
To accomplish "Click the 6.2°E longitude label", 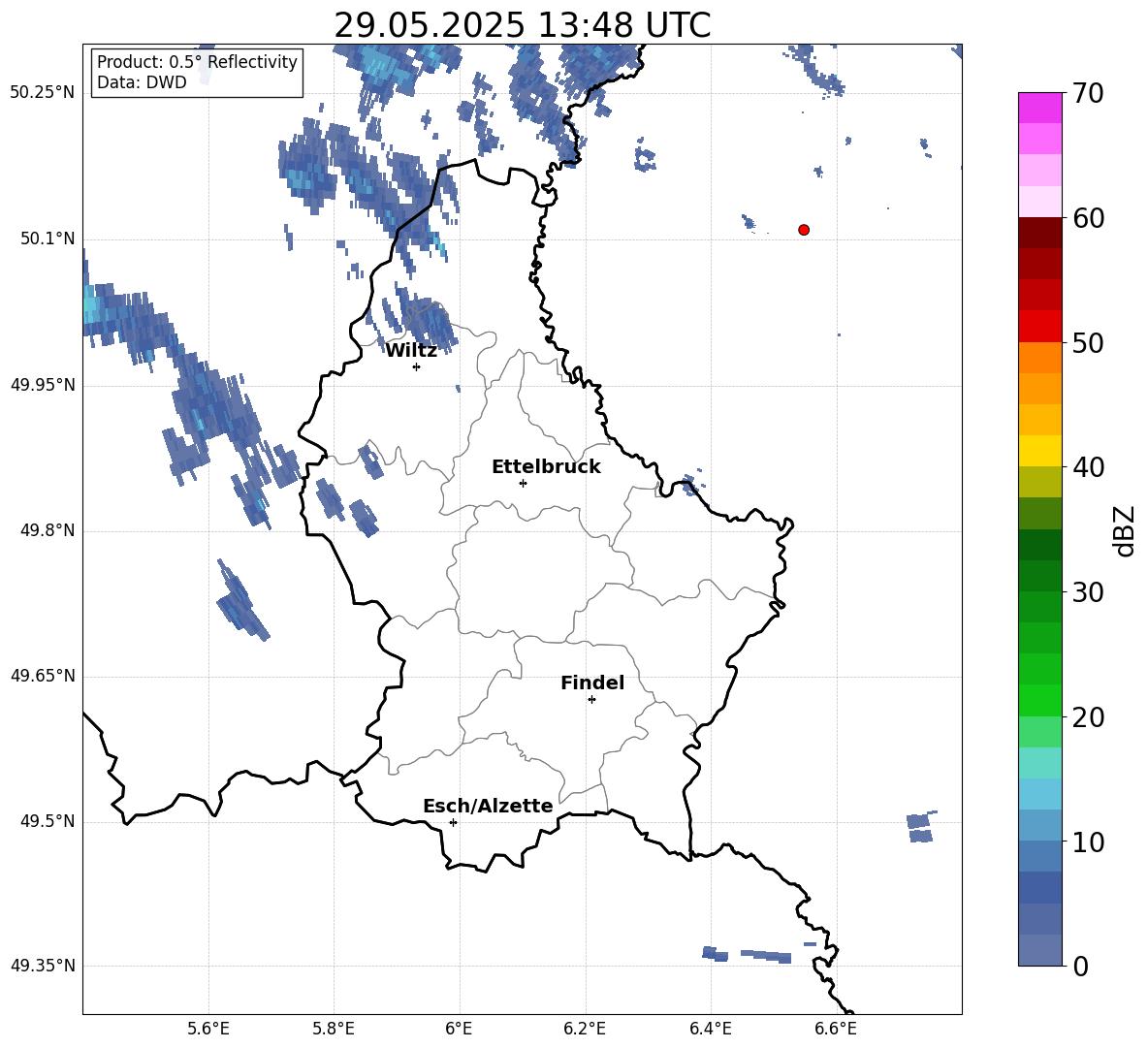I will point(585,1029).
